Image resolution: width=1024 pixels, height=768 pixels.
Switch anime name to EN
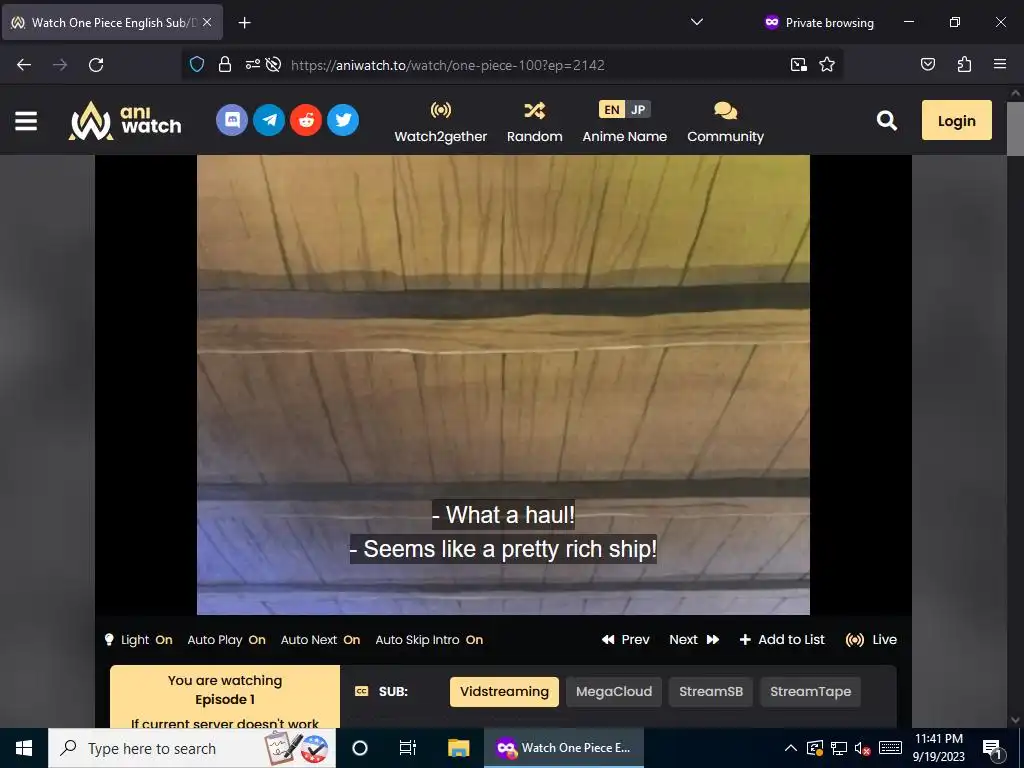coord(612,110)
